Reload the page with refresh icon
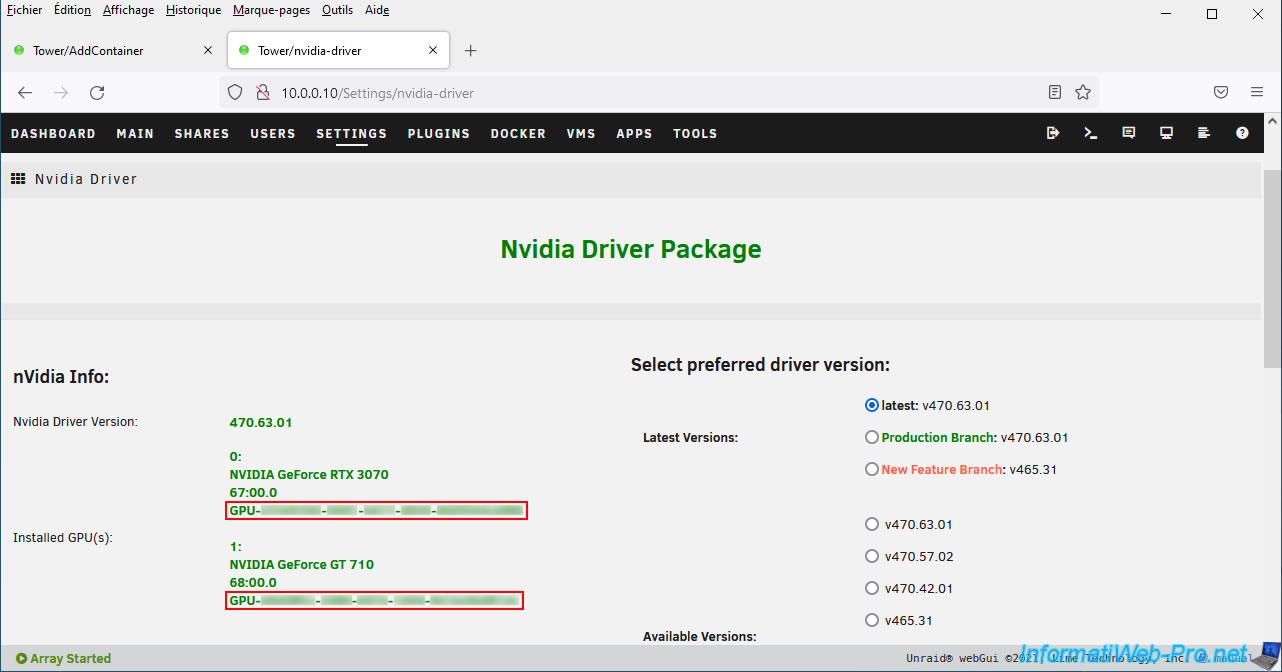The width and height of the screenshot is (1282, 672). coord(97,93)
